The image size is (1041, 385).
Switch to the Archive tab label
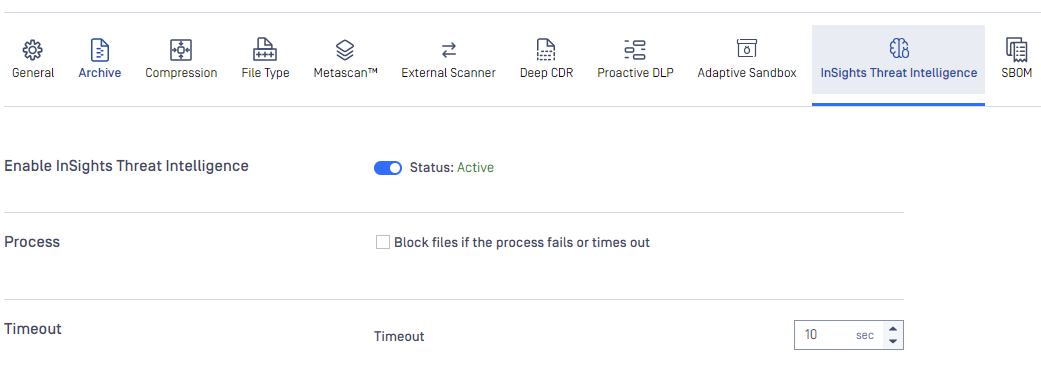coord(100,73)
